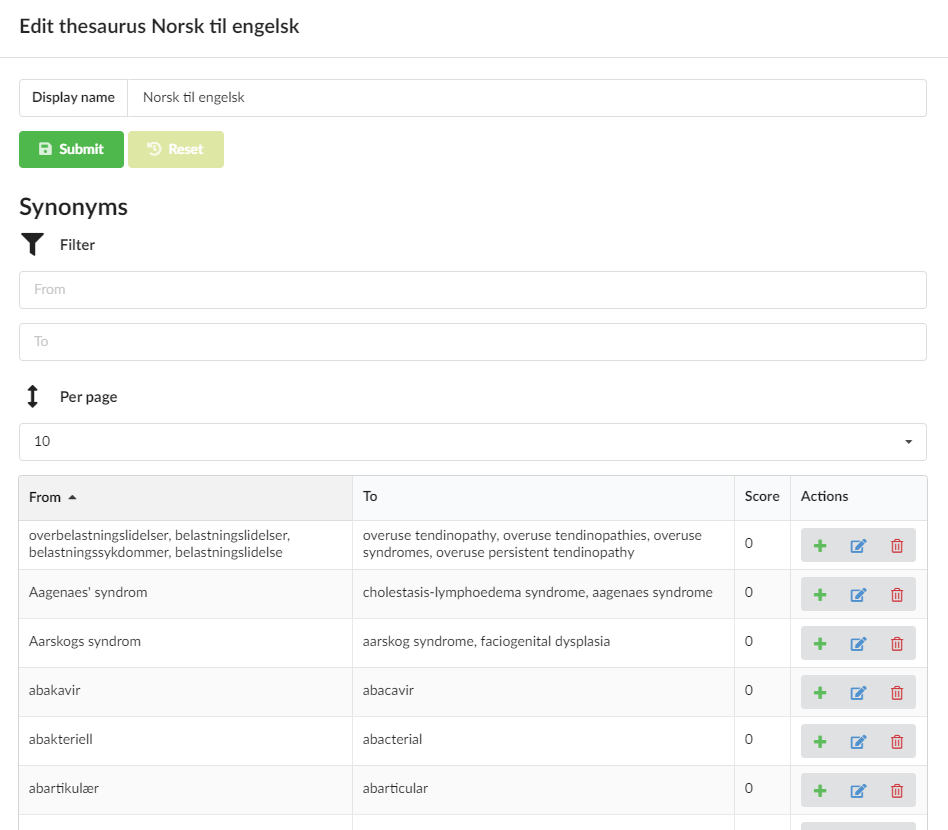Focus the From filter input
The width and height of the screenshot is (948, 830).
click(x=473, y=290)
